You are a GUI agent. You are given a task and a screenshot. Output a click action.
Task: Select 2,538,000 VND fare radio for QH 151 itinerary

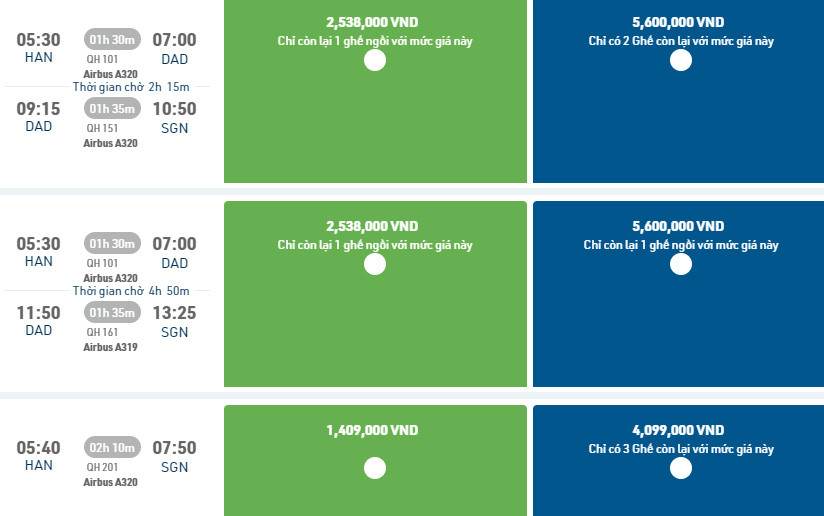tap(375, 60)
